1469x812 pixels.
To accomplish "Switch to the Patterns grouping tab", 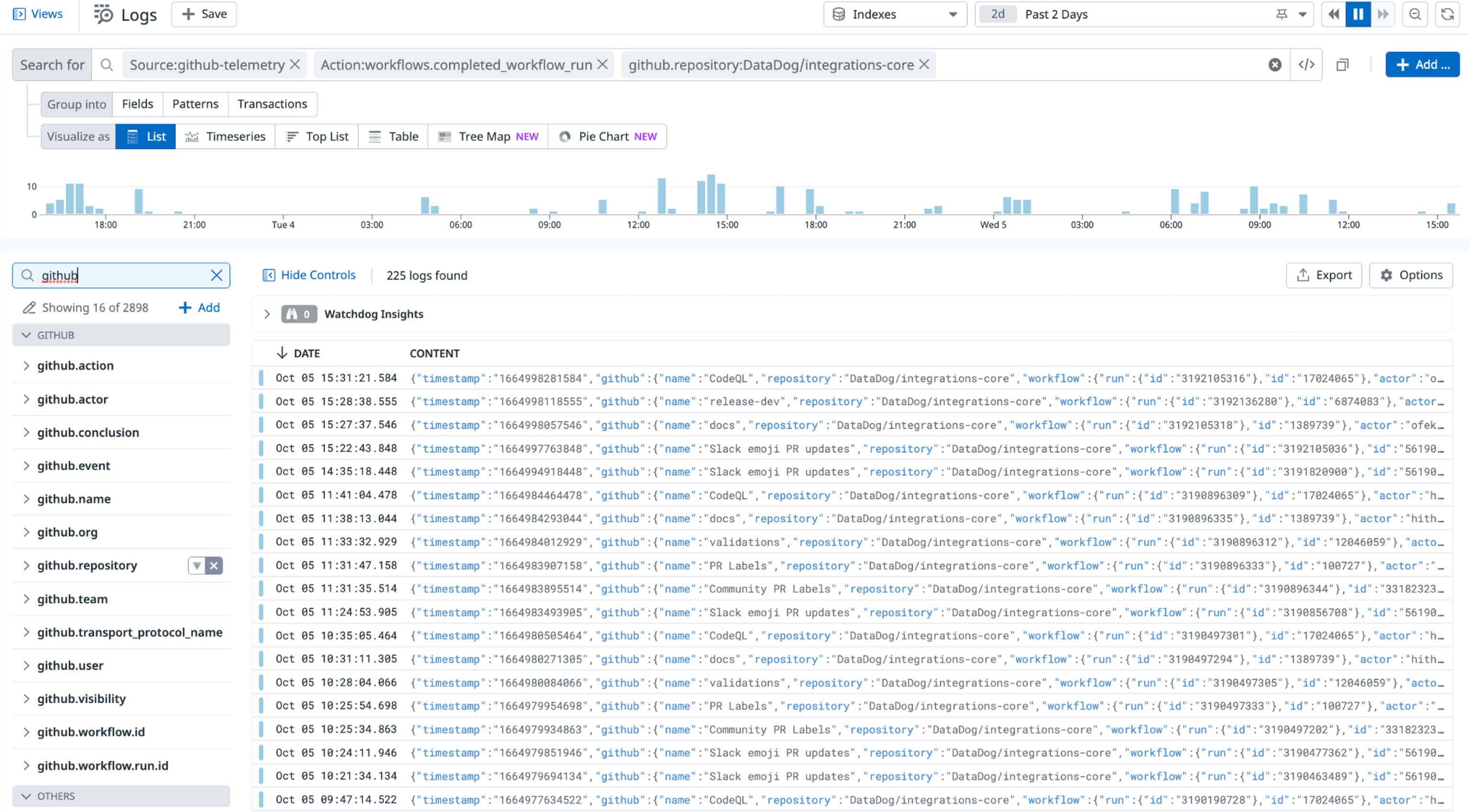I will 195,104.
